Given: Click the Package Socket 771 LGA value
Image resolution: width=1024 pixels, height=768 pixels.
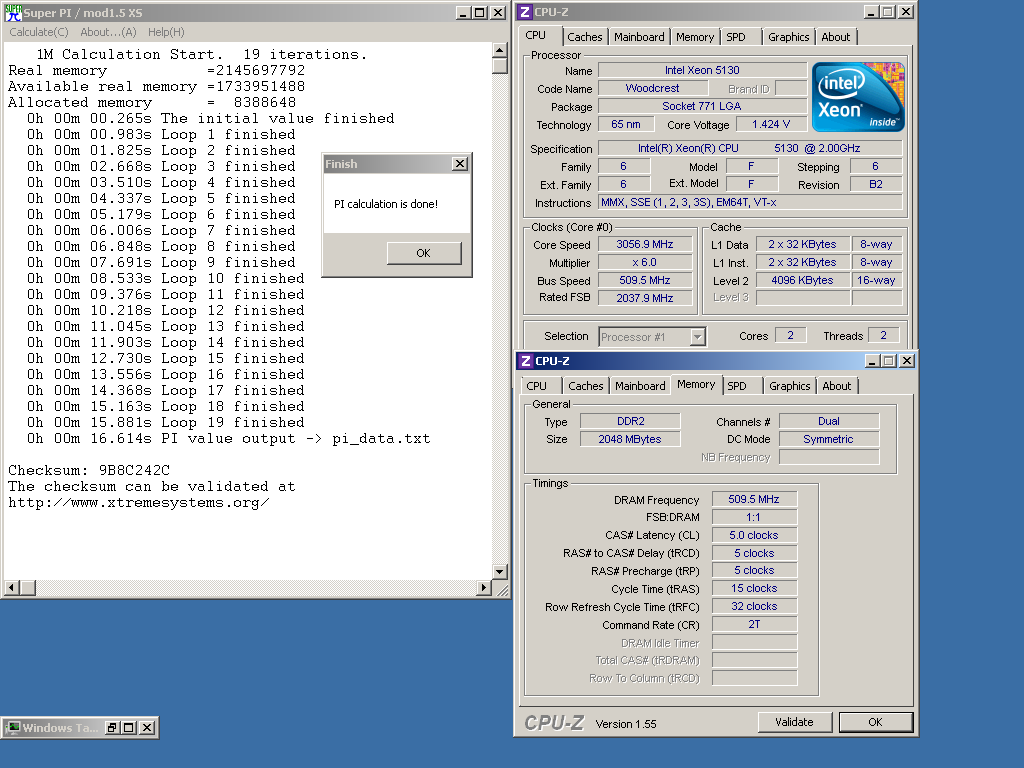Looking at the screenshot, I should [x=702, y=106].
